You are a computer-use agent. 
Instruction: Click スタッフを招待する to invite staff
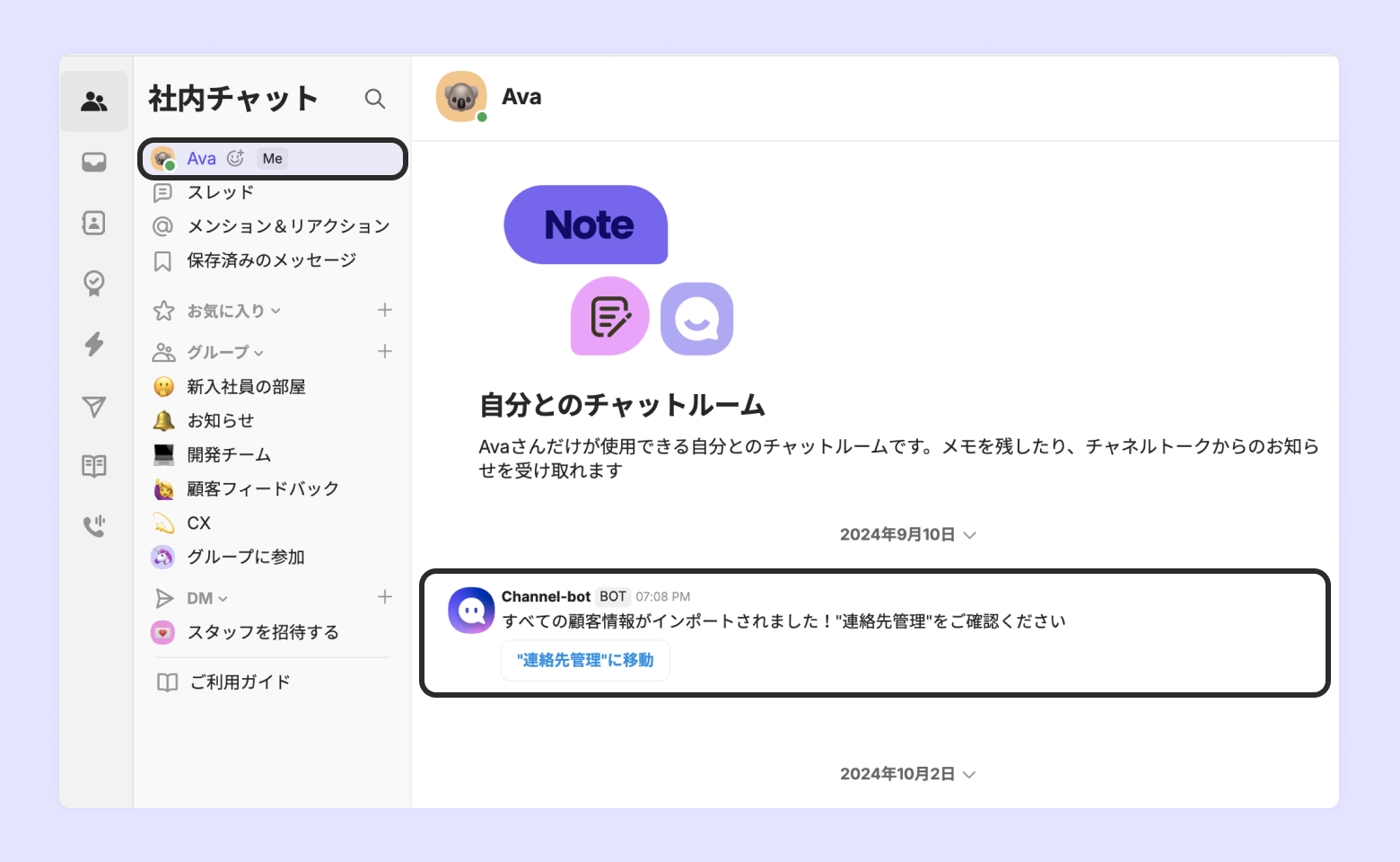[262, 633]
